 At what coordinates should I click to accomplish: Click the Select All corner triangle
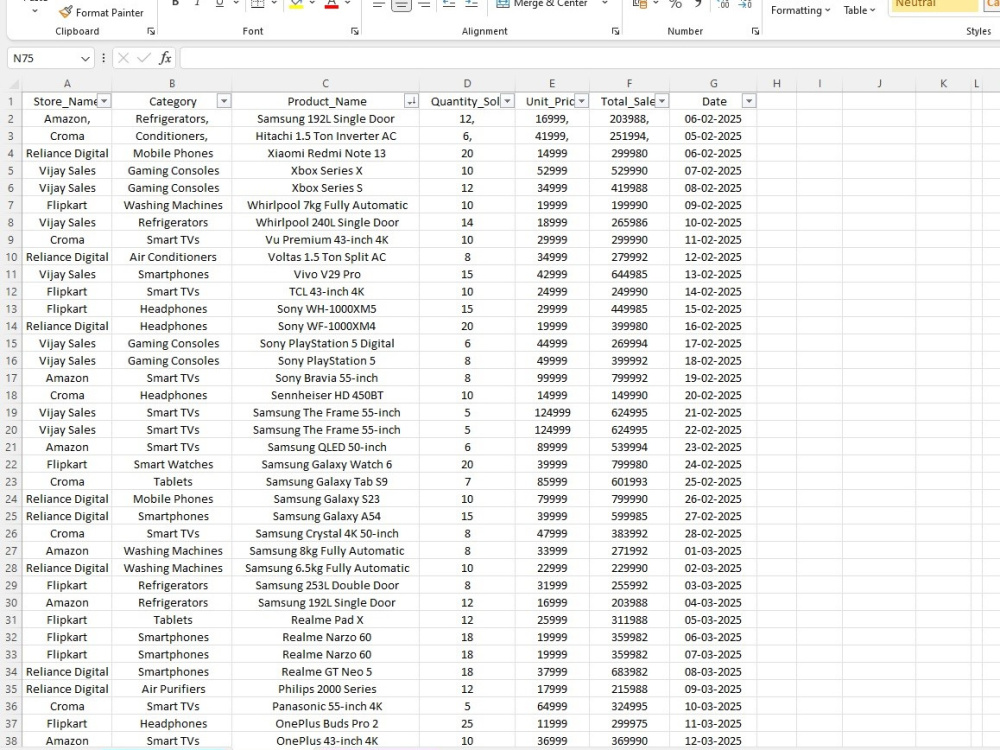click(13, 84)
